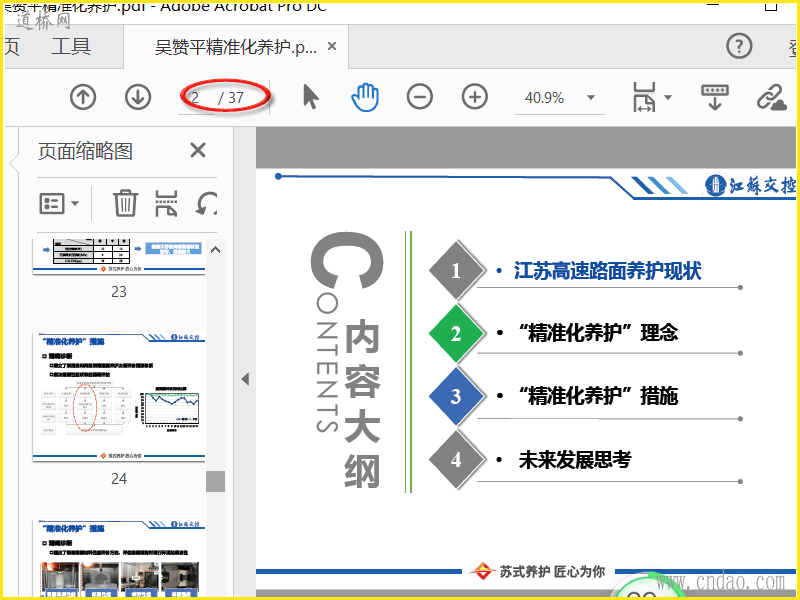
Task: Click 苏式养护 匠心为你 footer text
Action: (x=552, y=571)
